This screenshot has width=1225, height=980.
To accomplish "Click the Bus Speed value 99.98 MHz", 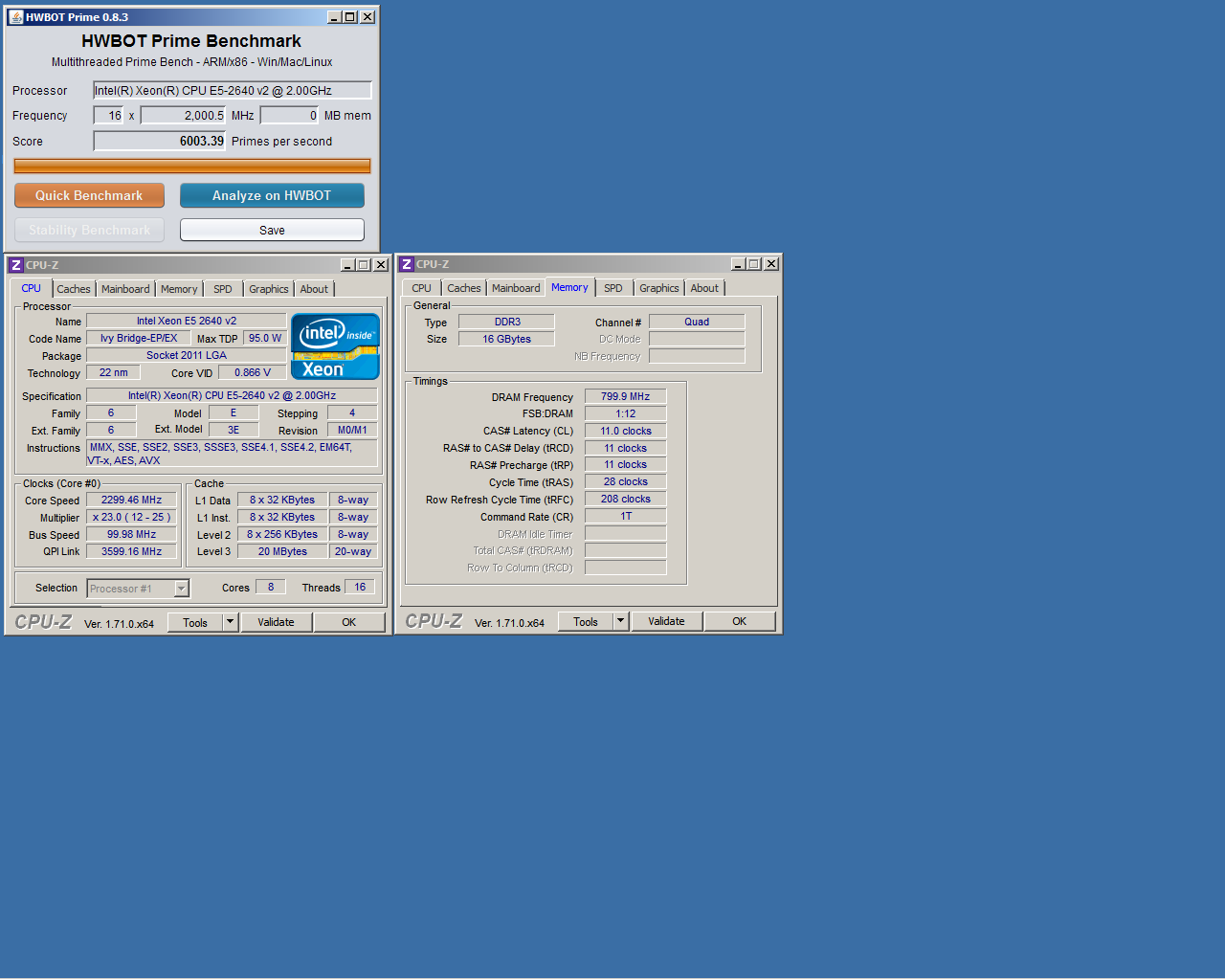I will pyautogui.click(x=132, y=534).
